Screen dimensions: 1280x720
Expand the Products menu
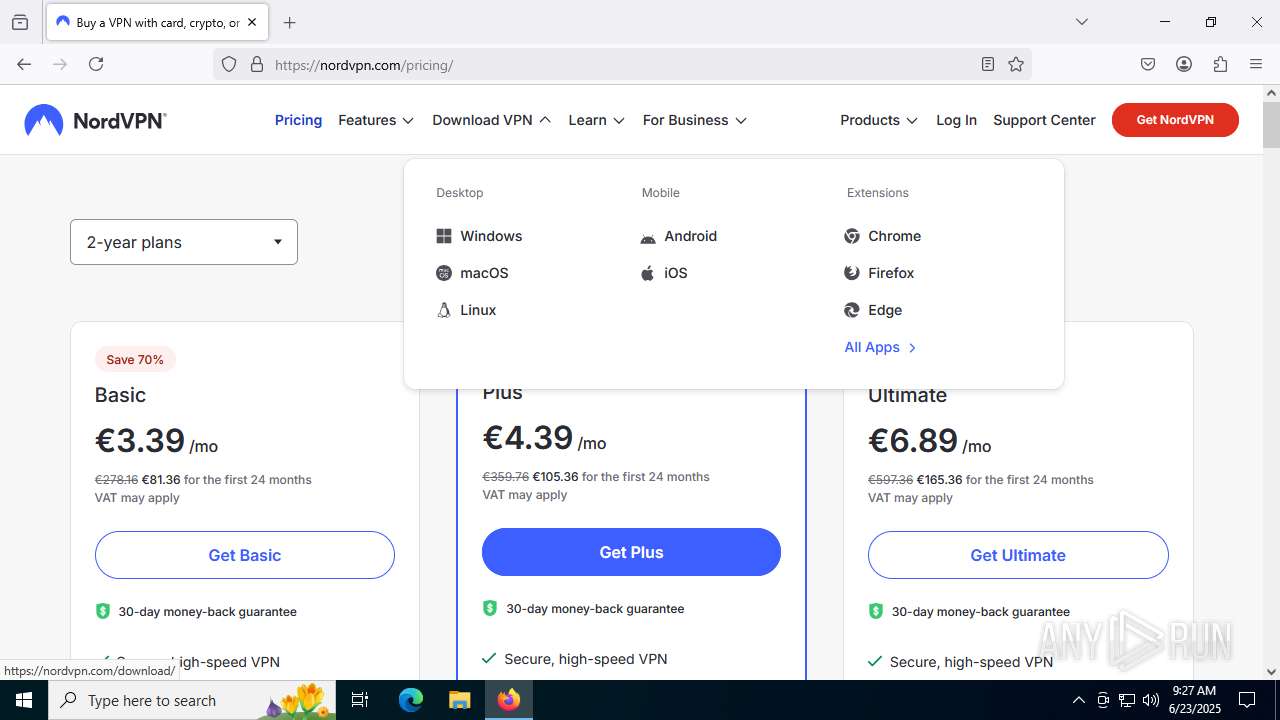pos(879,120)
